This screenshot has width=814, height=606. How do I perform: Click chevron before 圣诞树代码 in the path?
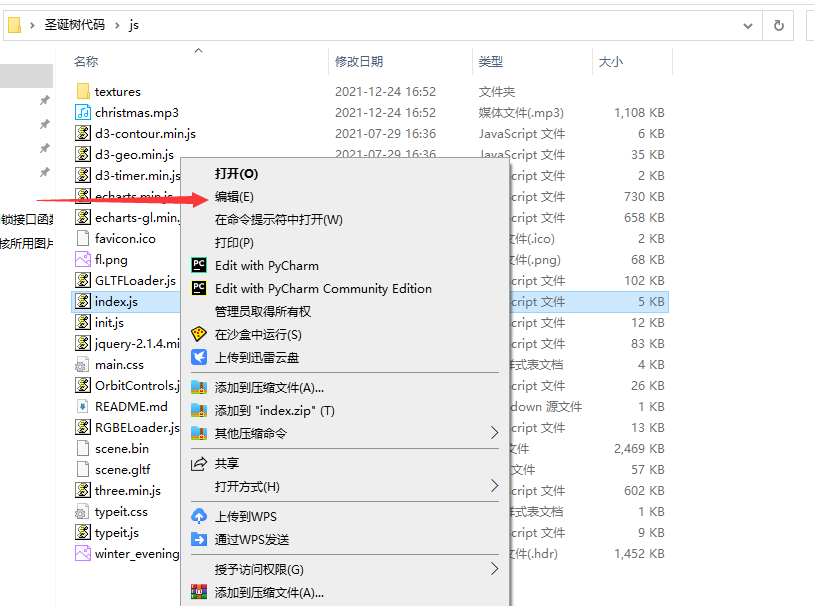(32, 25)
